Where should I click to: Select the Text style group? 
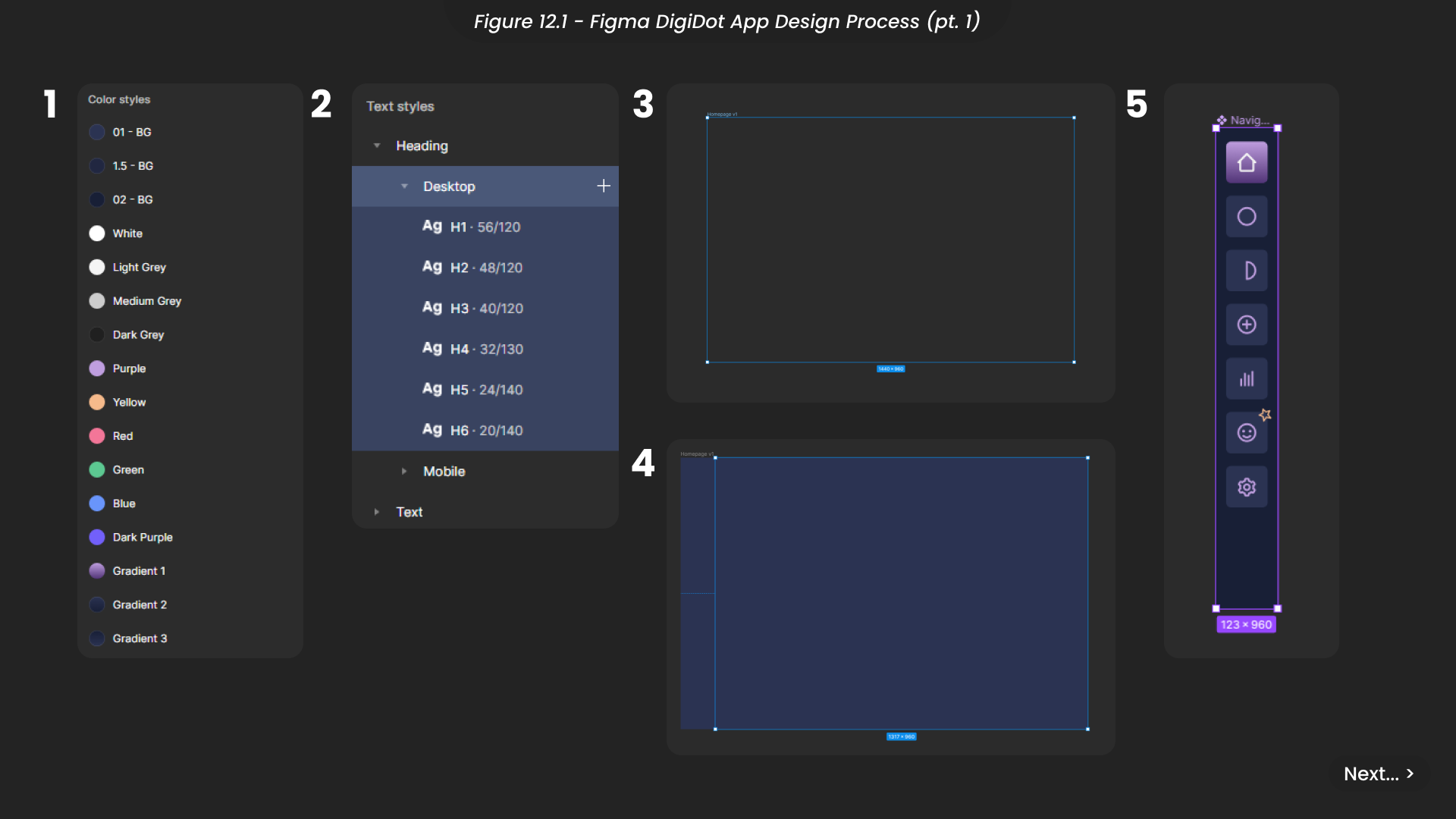[x=485, y=512]
